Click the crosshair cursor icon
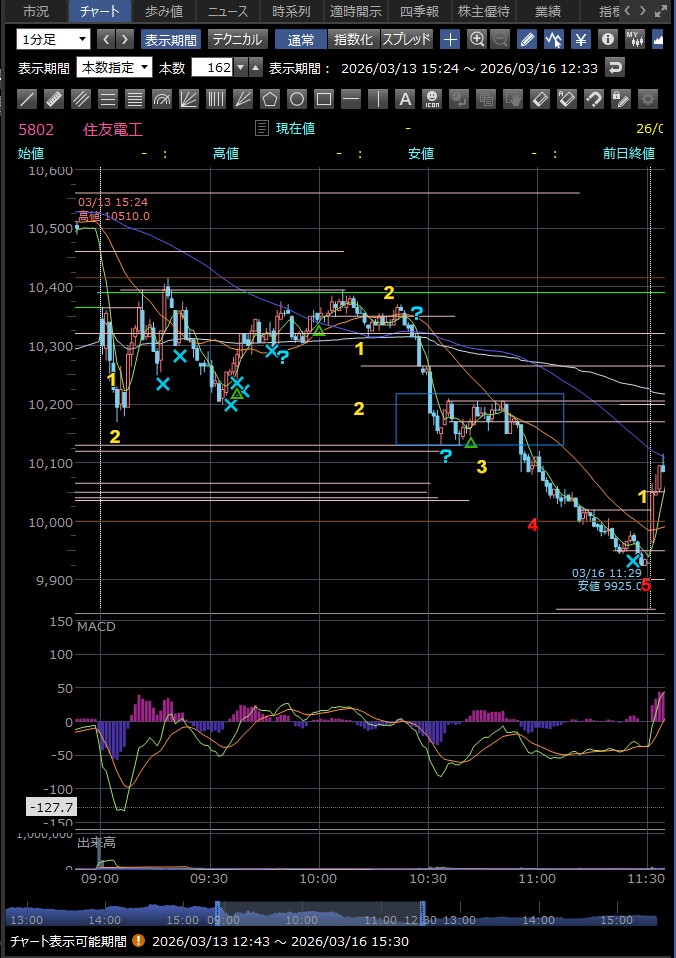 450,40
